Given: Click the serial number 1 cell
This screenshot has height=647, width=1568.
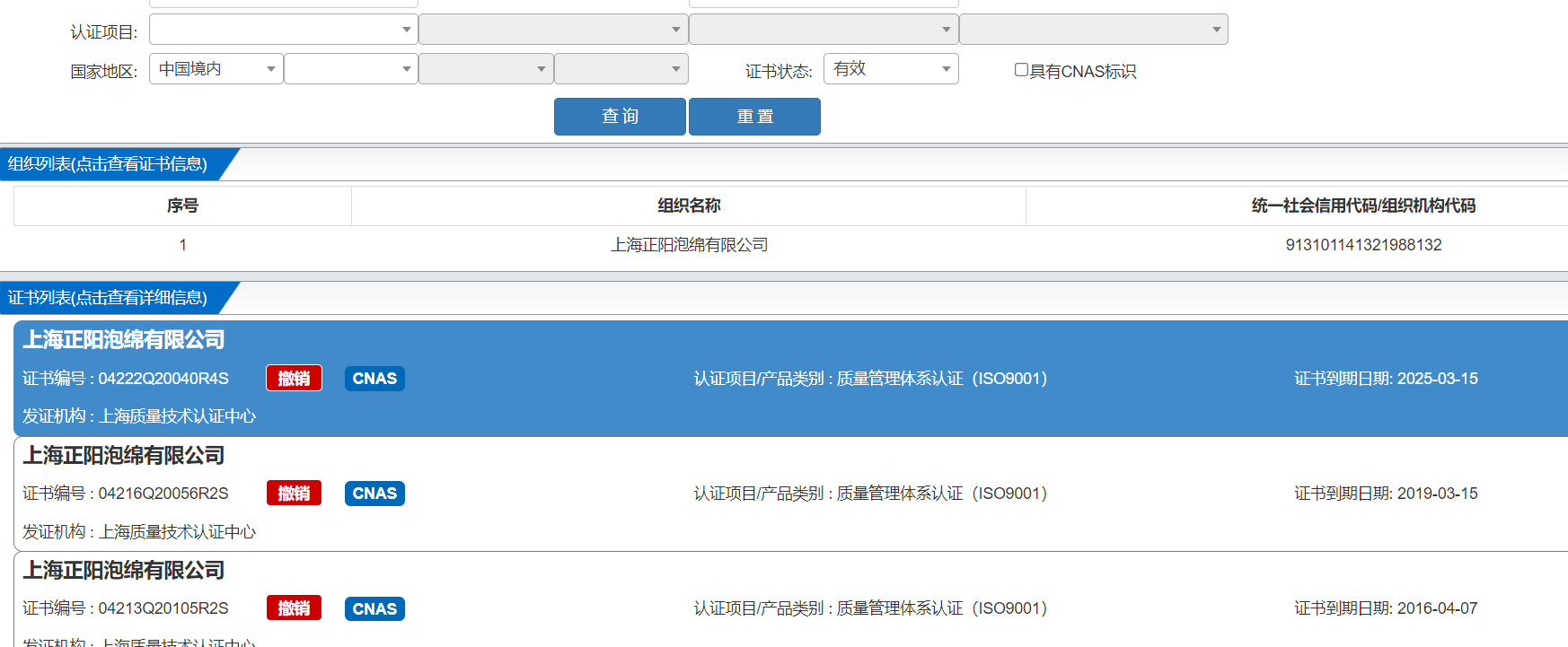Looking at the screenshot, I should pyautogui.click(x=182, y=245).
